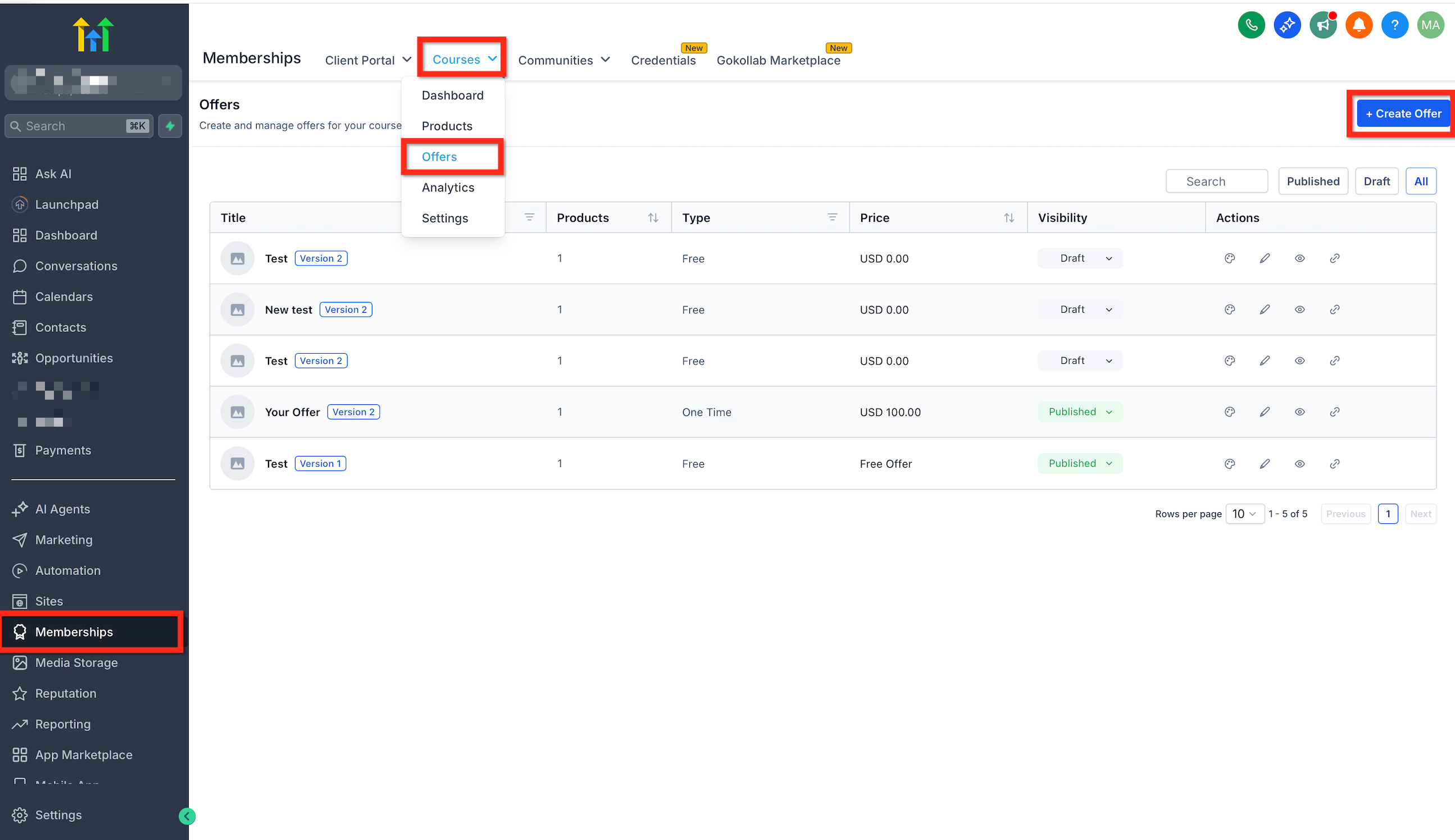Click the megaphone announcements icon

tap(1322, 25)
